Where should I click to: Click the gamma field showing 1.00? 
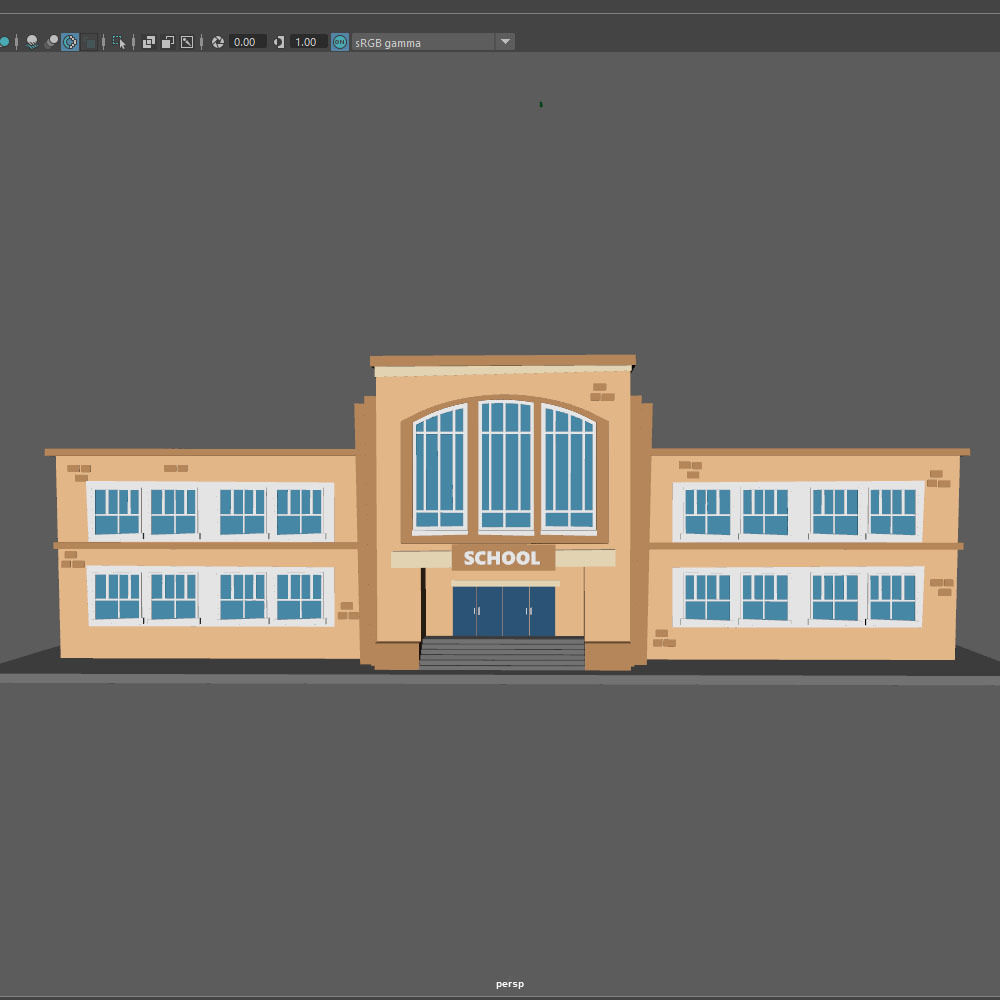click(x=309, y=42)
